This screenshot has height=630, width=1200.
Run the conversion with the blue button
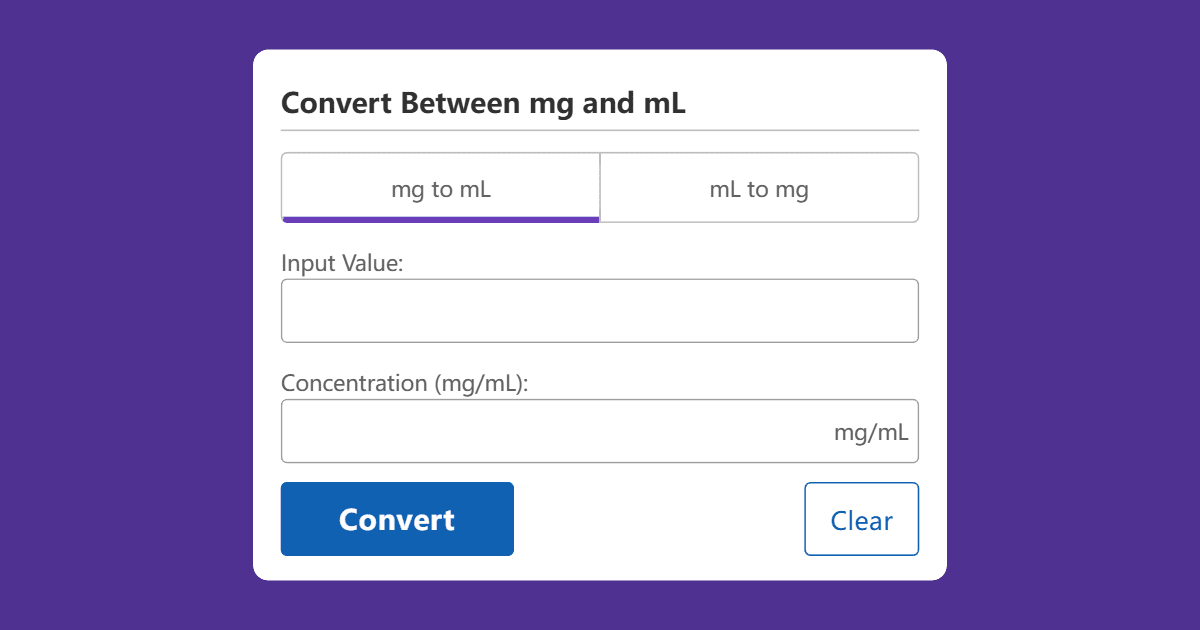click(397, 519)
